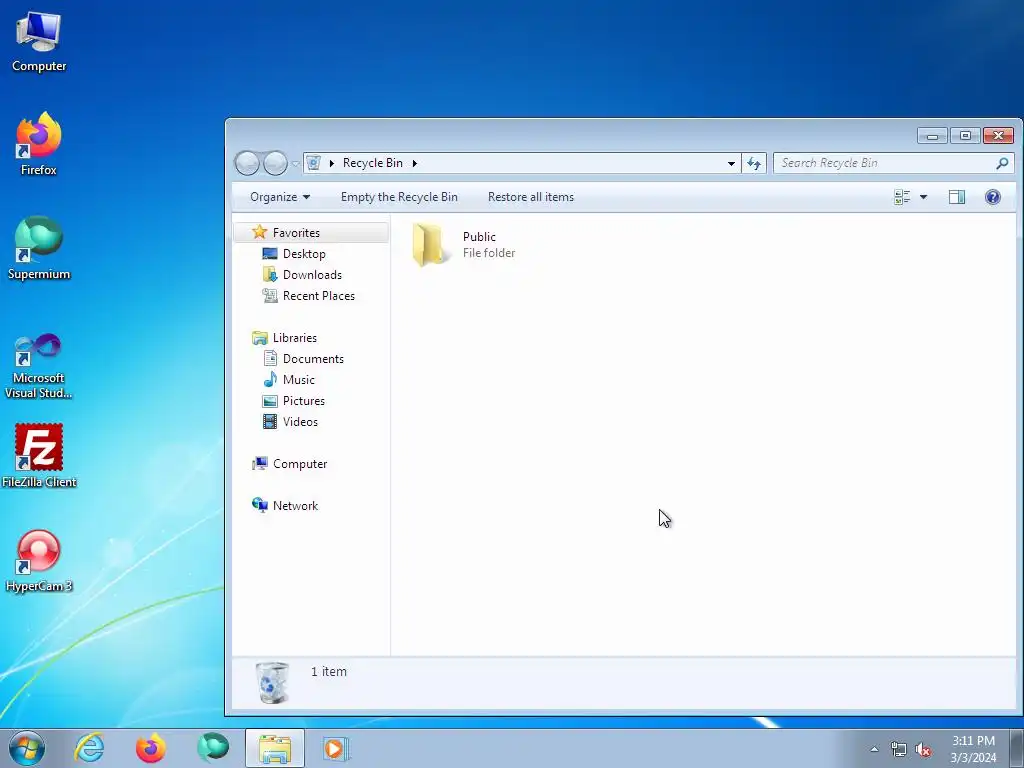Click the Windows Explorer taskbar button

tap(275, 748)
